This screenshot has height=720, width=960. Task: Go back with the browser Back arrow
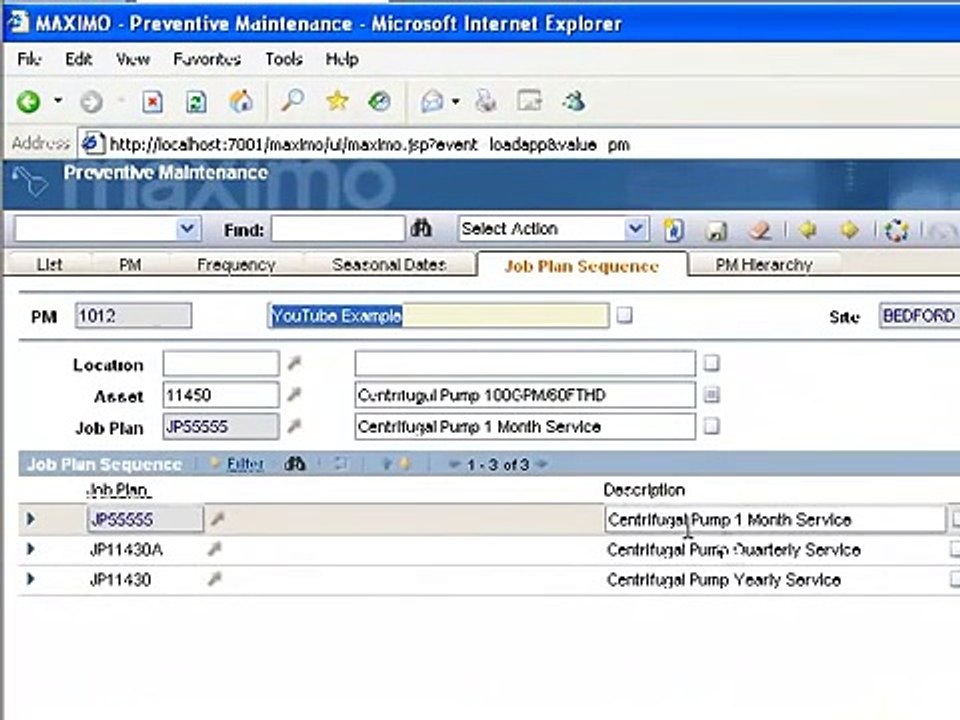point(28,102)
